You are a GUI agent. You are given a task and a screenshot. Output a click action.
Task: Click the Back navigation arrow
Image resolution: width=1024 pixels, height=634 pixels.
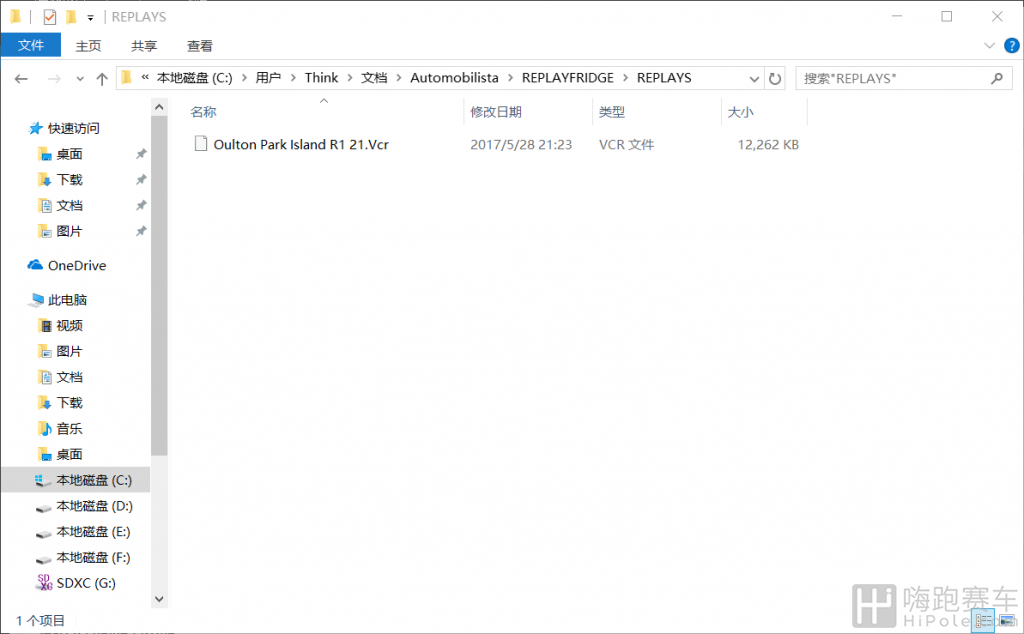click(x=21, y=78)
